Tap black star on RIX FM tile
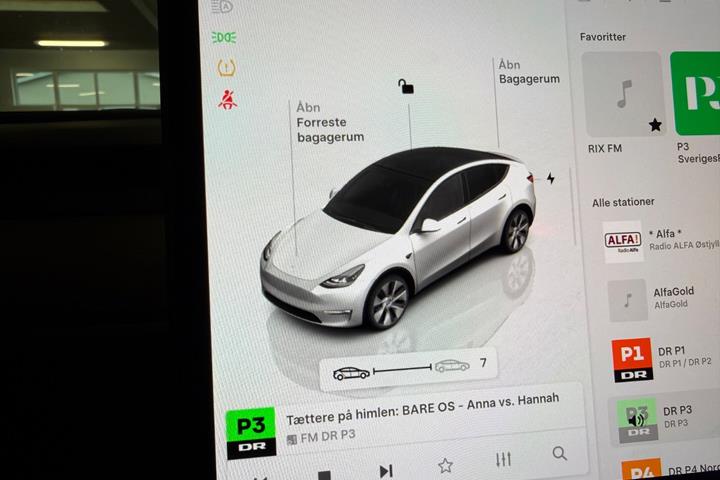Image resolution: width=720 pixels, height=480 pixels. 655,124
